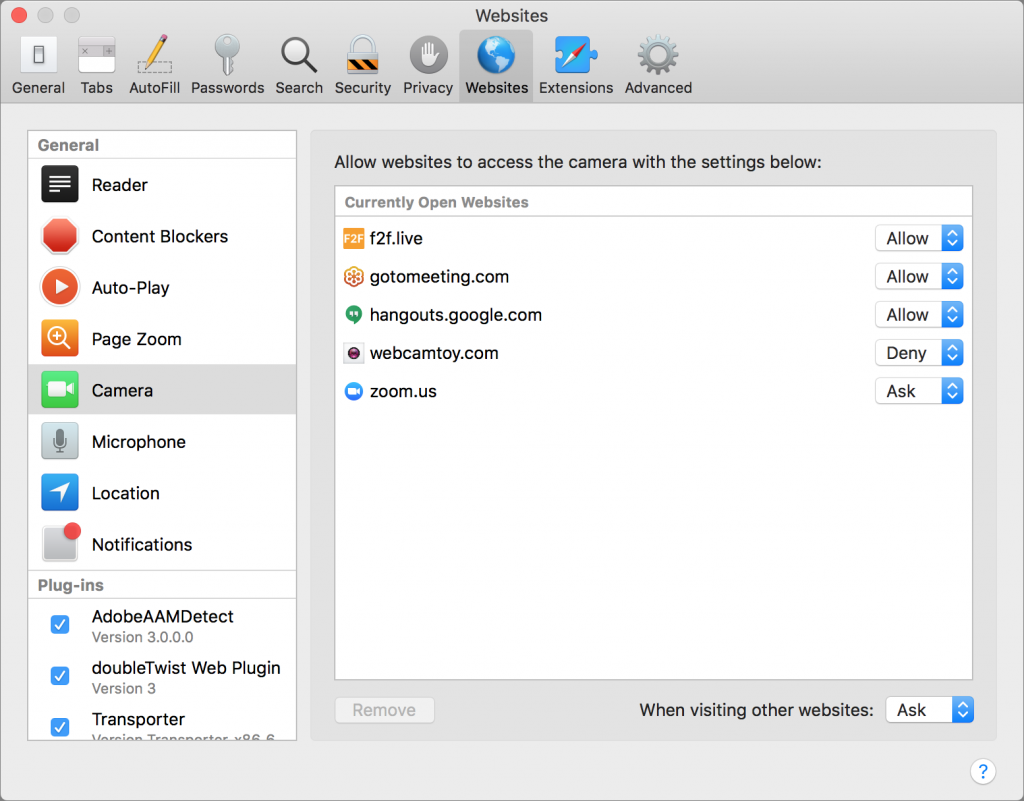Select the doubleTwist Web Plugin name
Screen dimensions: 1024x801
point(186,668)
